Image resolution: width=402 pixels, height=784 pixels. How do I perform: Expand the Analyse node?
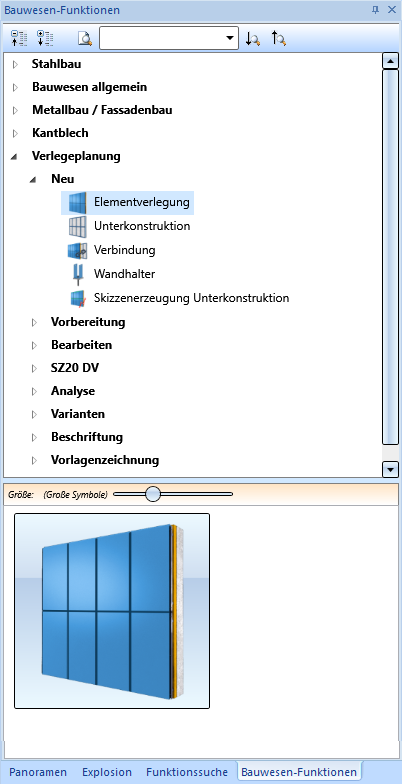click(34, 392)
